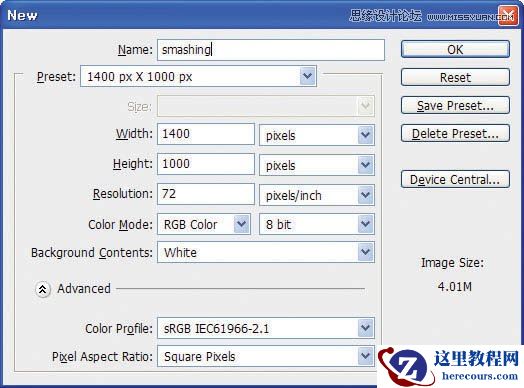Open Device Central
The height and width of the screenshot is (388, 524).
[455, 179]
